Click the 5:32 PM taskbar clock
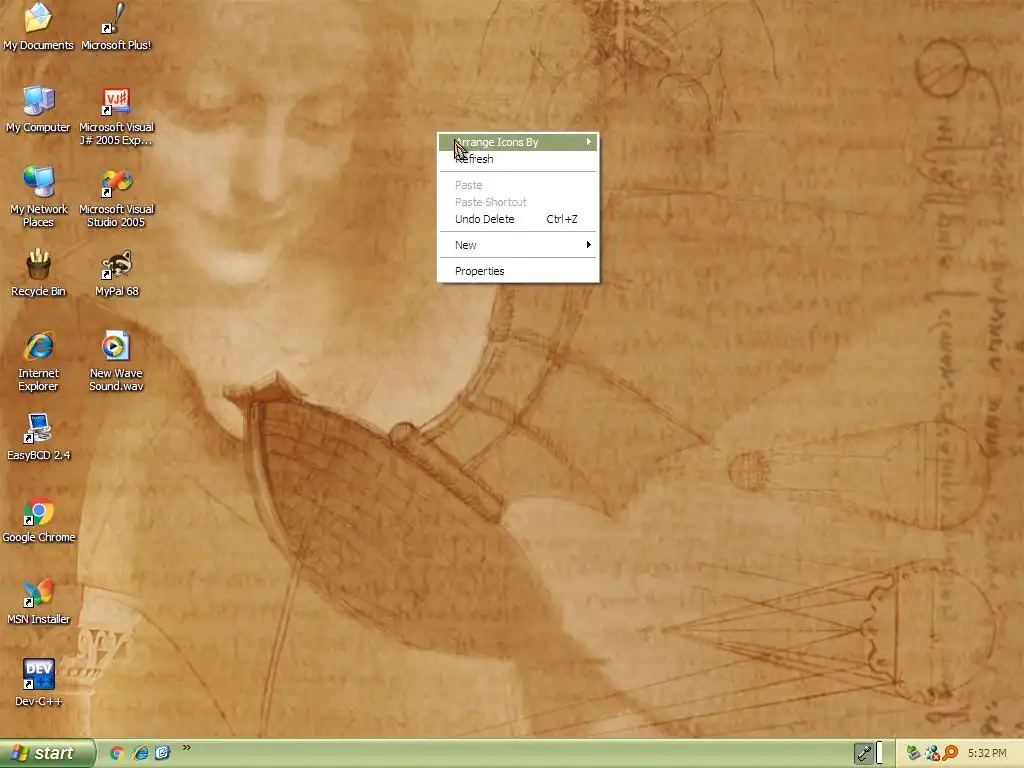Viewport: 1024px width, 768px height. [987, 753]
